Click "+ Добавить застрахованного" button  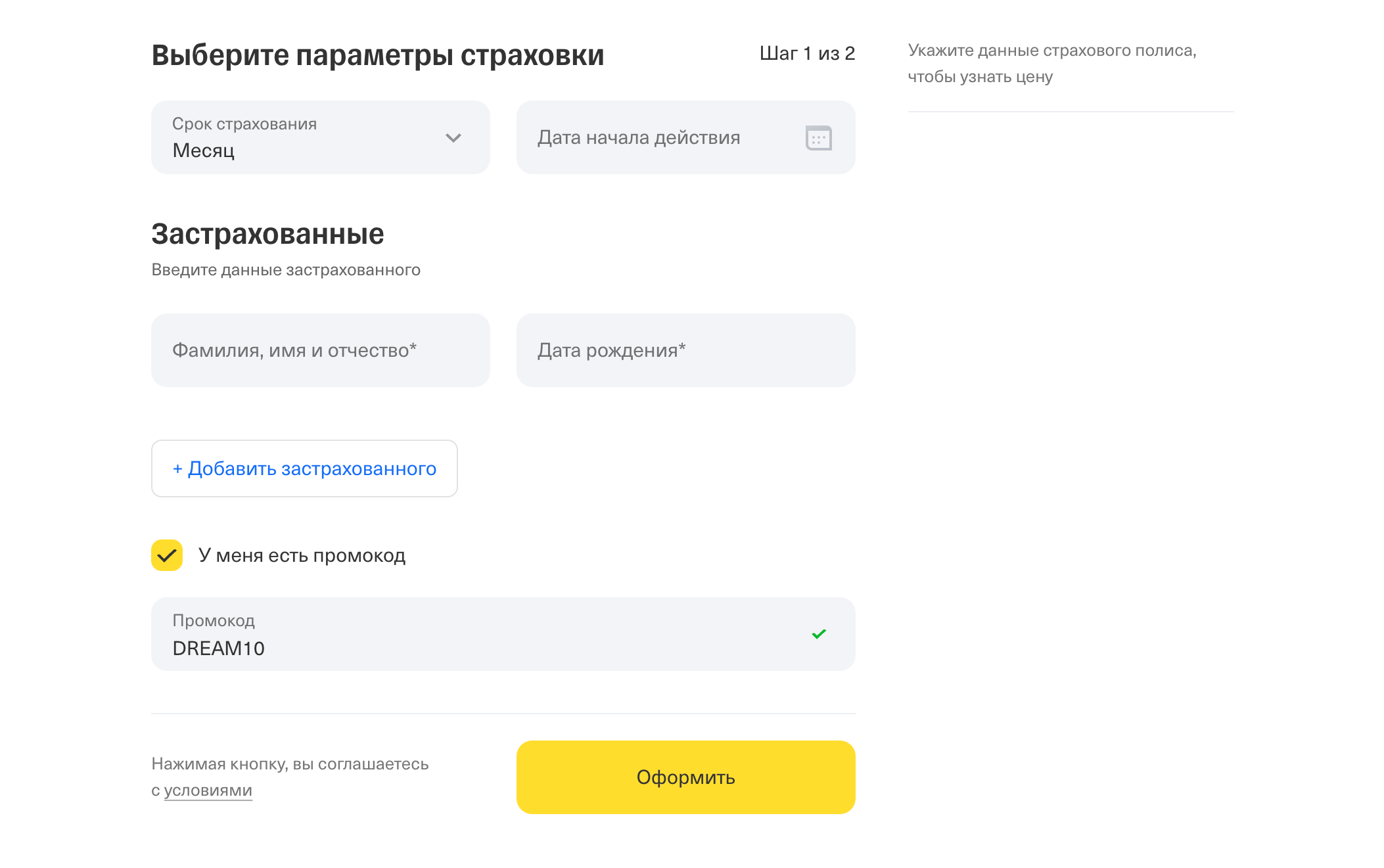[304, 468]
